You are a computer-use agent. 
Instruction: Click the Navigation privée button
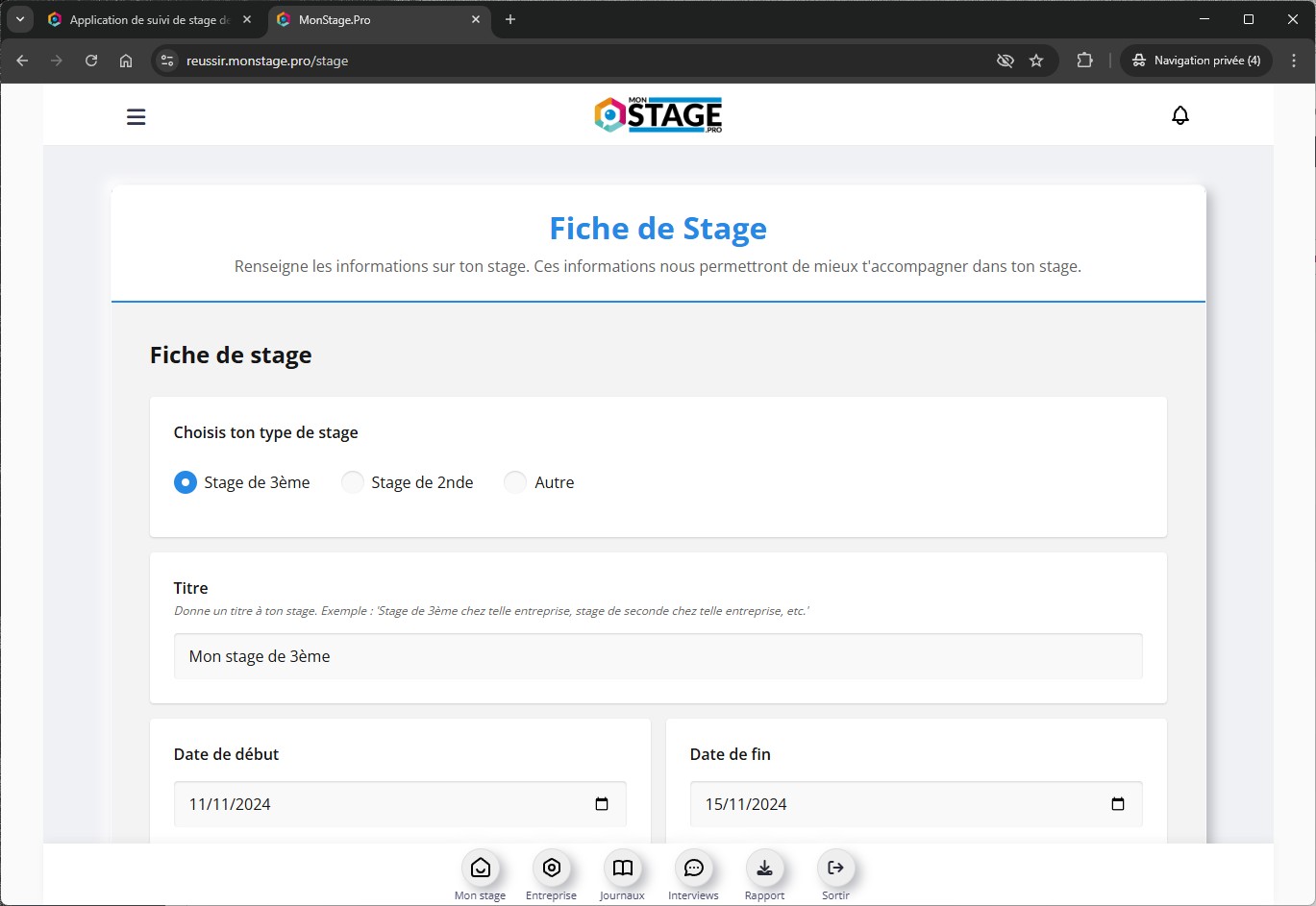point(1196,61)
